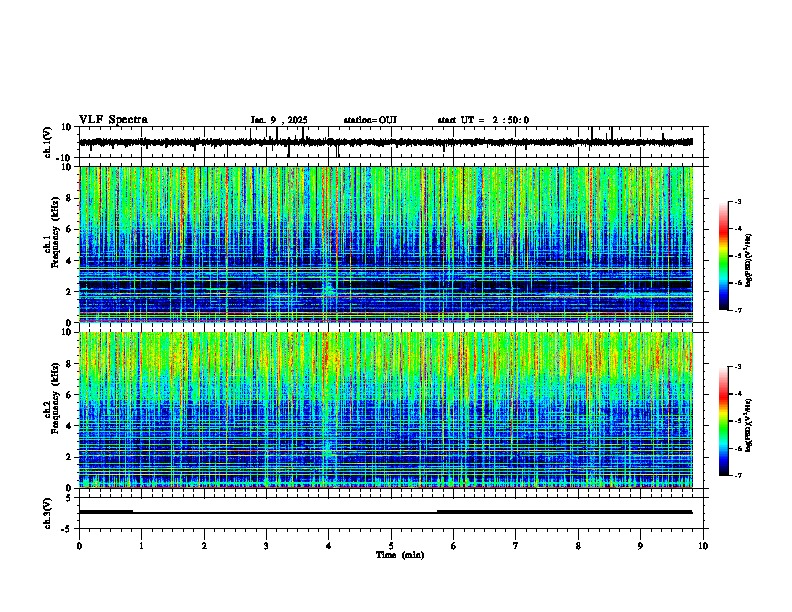Click the ch.2 colorbar log(PSD) label

tap(749, 425)
